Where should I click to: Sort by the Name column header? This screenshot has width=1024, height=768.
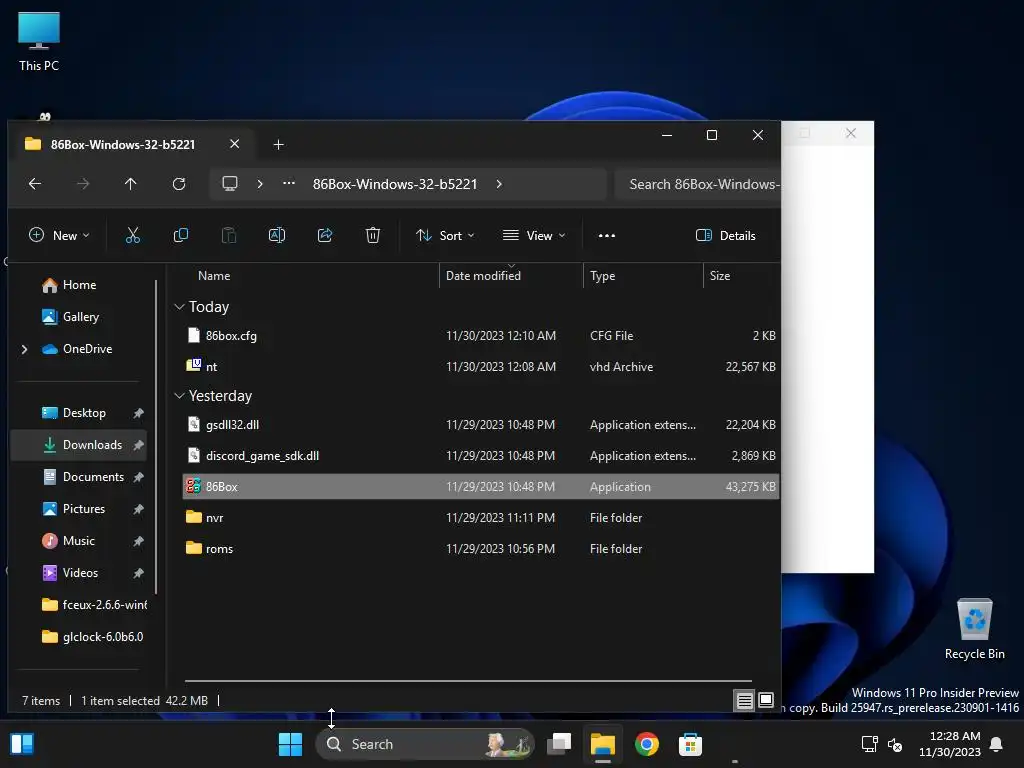click(214, 276)
